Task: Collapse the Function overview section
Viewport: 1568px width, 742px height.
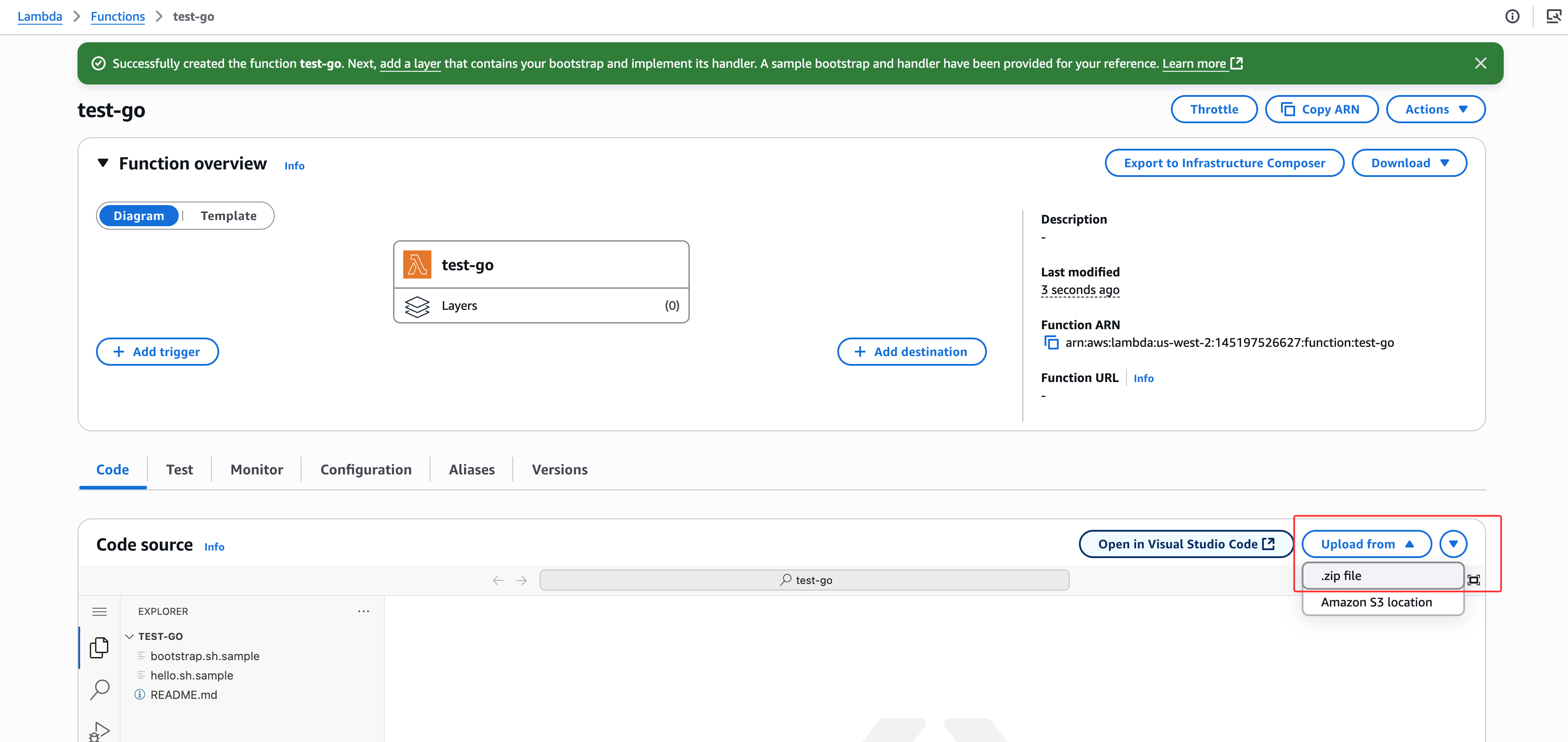Action: click(103, 163)
